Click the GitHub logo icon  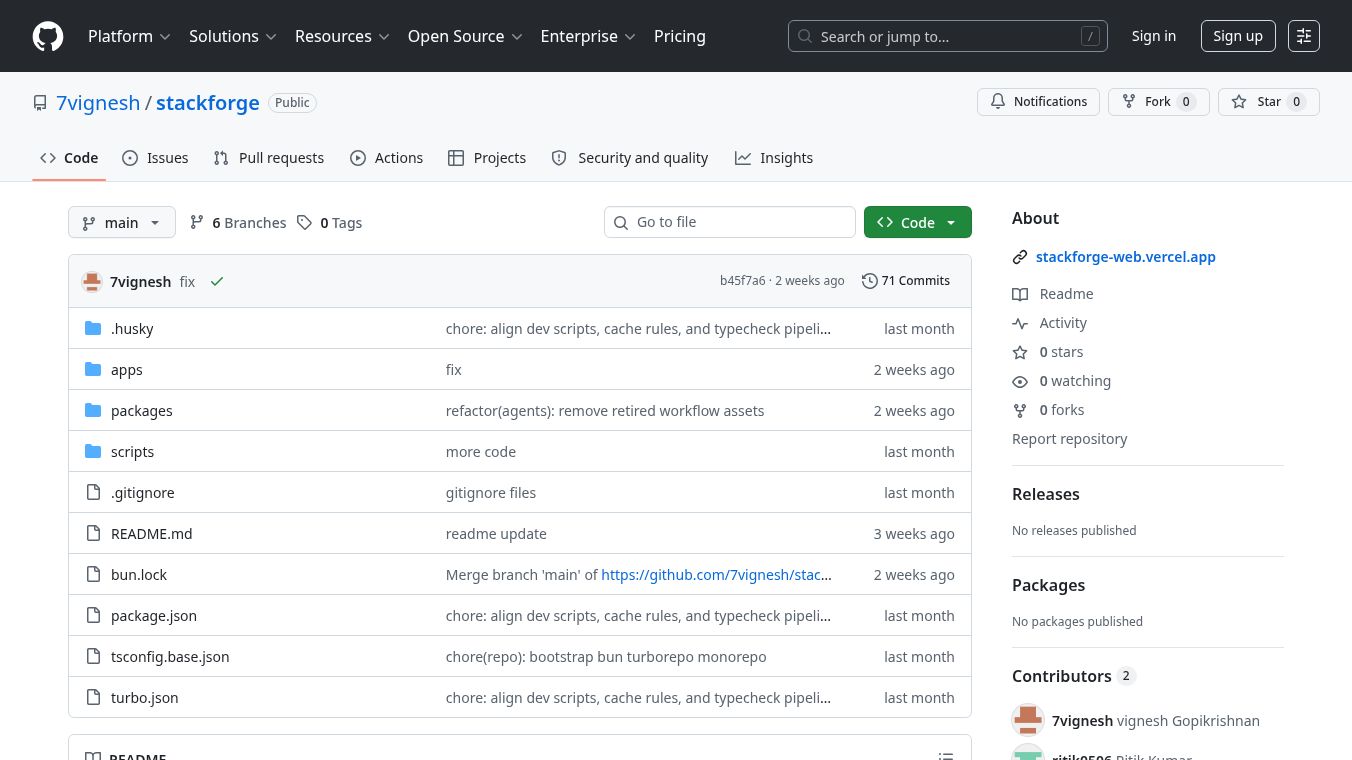(48, 37)
